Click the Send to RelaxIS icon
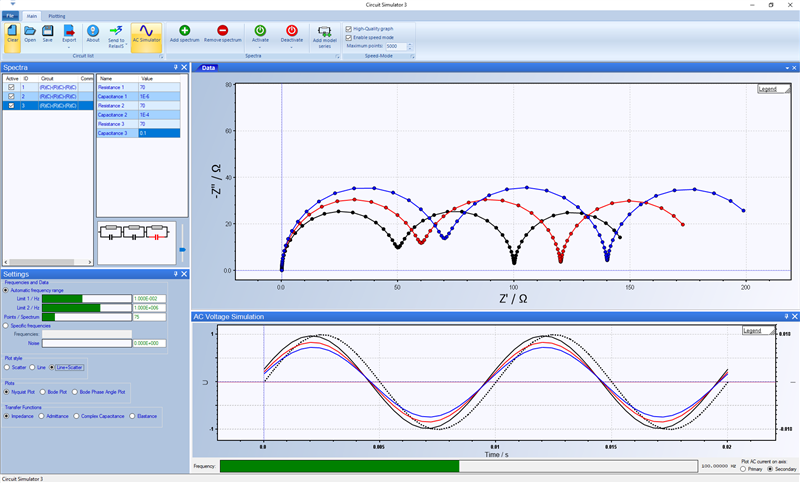 tap(116, 31)
